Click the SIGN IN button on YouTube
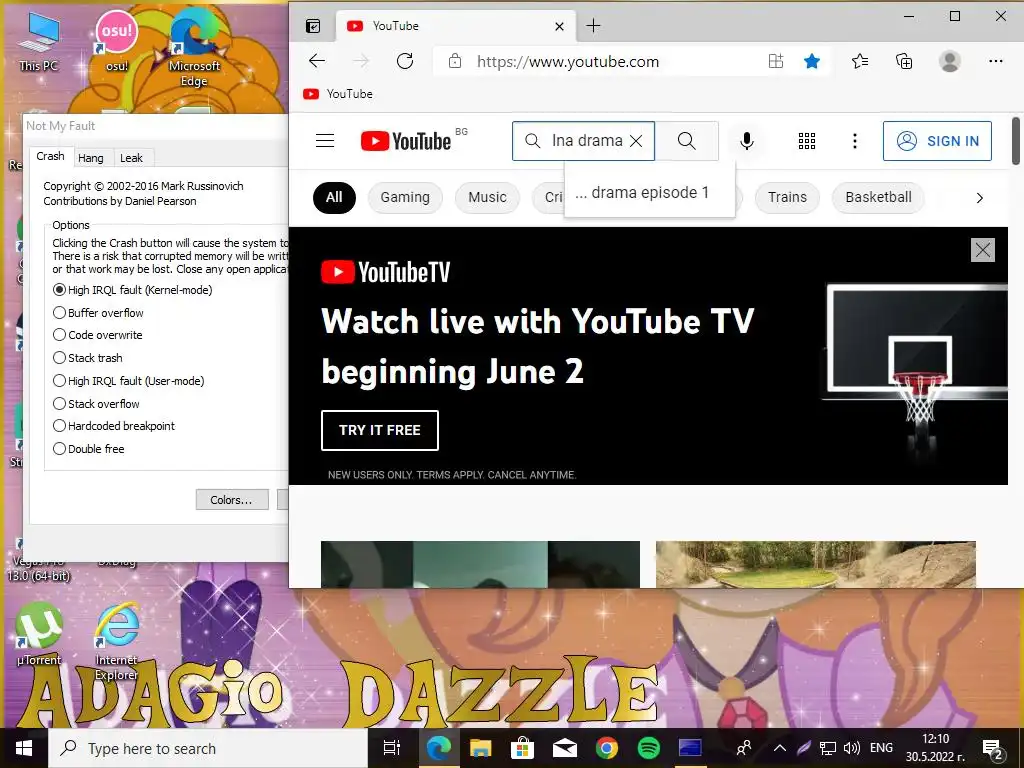The height and width of the screenshot is (768, 1024). pyautogui.click(x=937, y=141)
